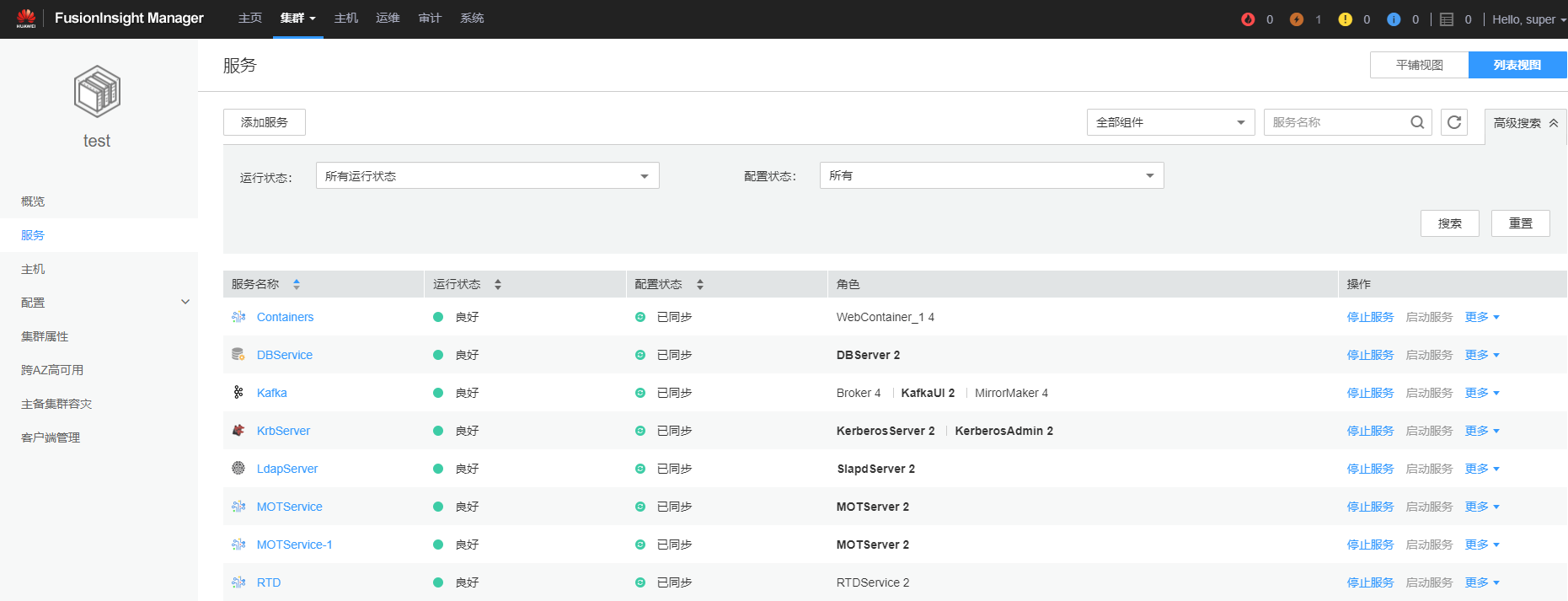Open the task list icon in top bar

(1447, 19)
